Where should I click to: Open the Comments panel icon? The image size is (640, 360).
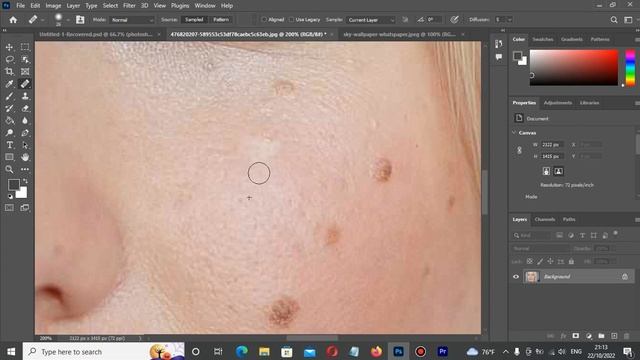pos(499,57)
